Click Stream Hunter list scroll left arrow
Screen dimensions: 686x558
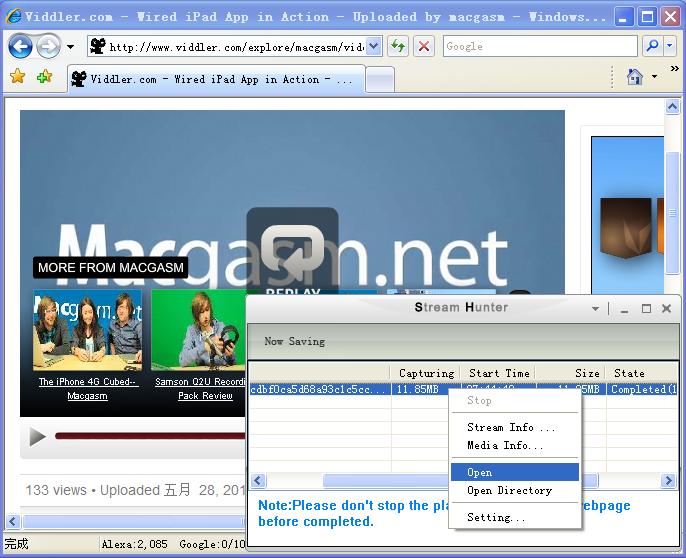pos(258,481)
